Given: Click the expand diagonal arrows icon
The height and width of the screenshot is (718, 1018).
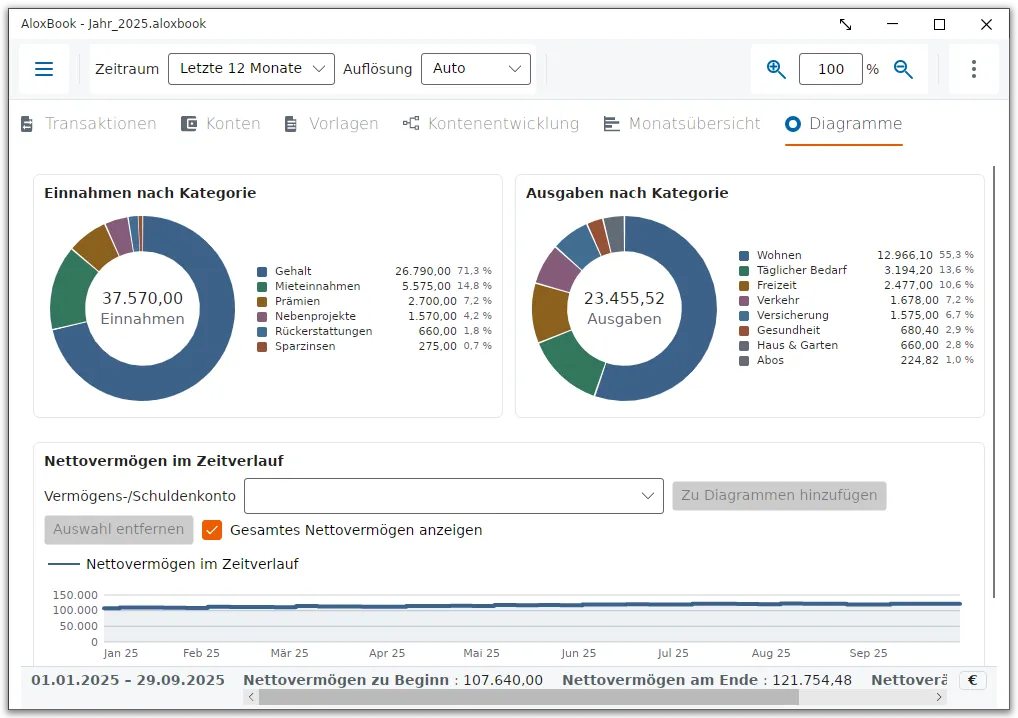Looking at the screenshot, I should coord(845,25).
